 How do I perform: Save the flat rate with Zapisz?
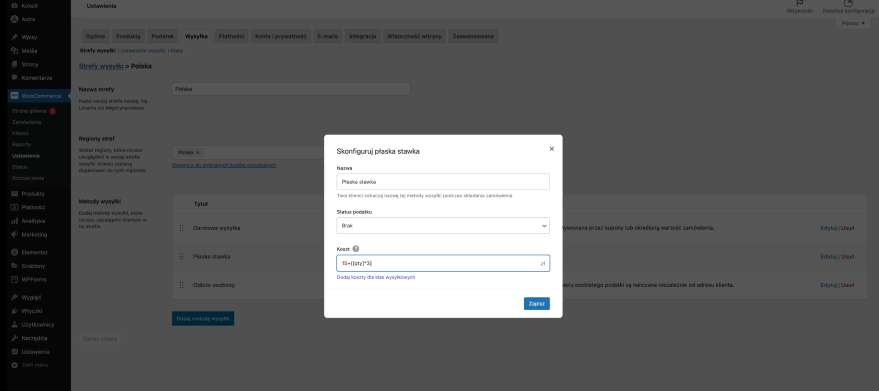tap(536, 303)
